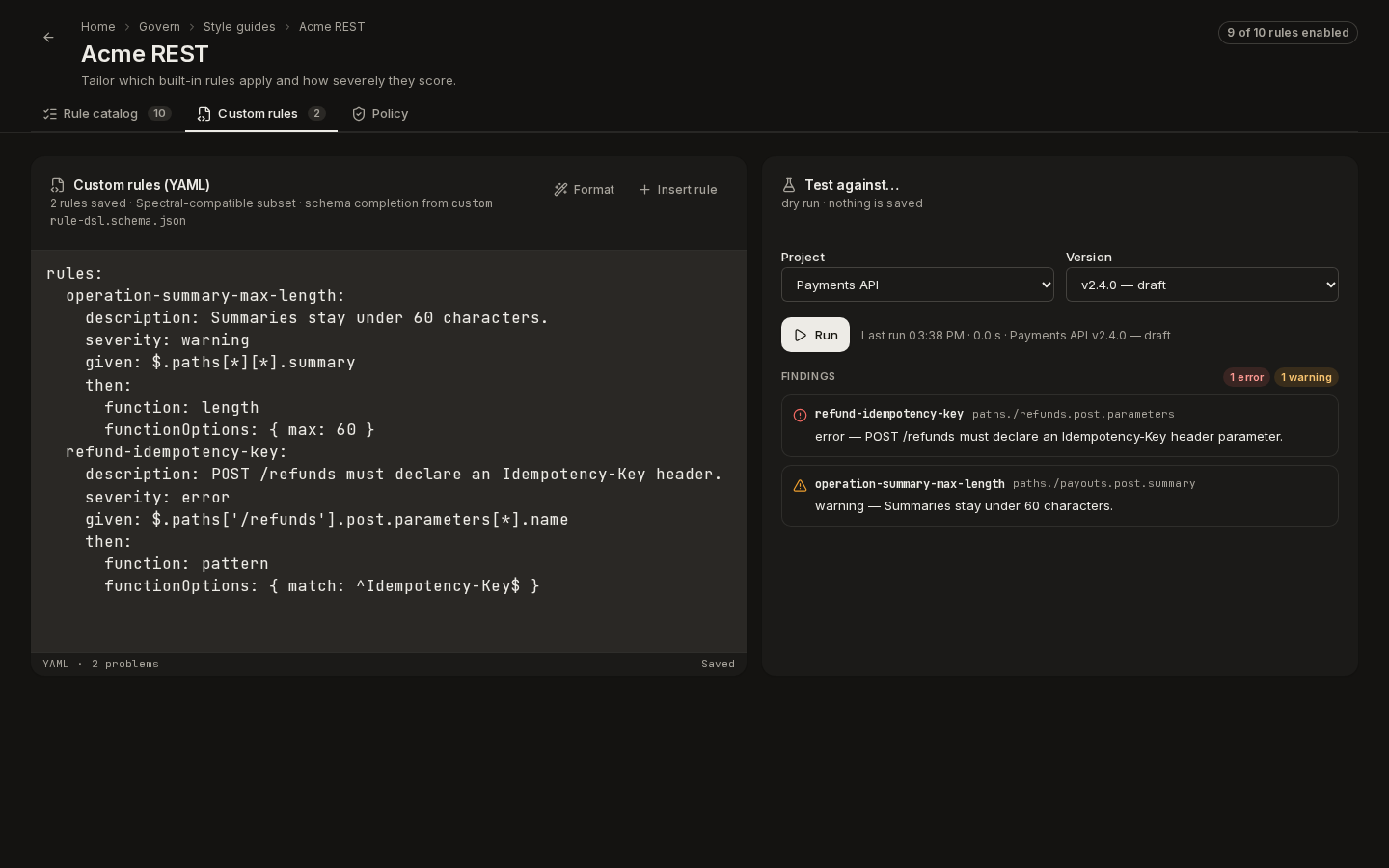Viewport: 1389px width, 868px height.
Task: Select the refund-idempotency-key finding title
Action: tap(889, 414)
